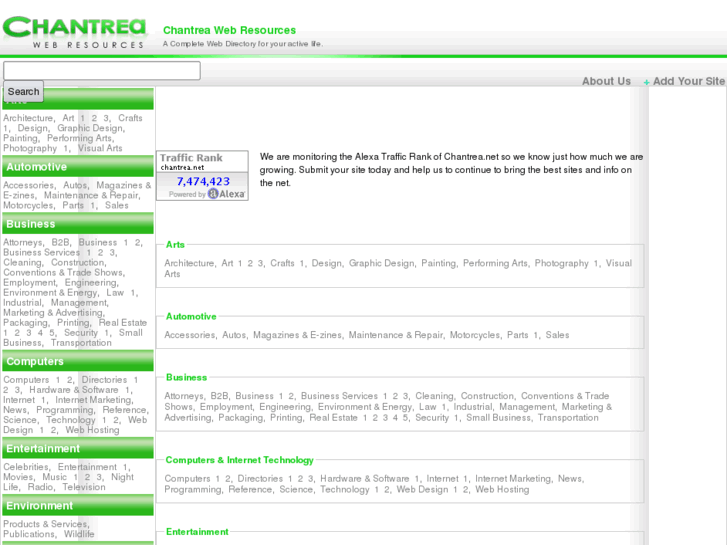This screenshot has width=727, height=545.
Task: Open Music in the sidebar
Action: point(55,477)
